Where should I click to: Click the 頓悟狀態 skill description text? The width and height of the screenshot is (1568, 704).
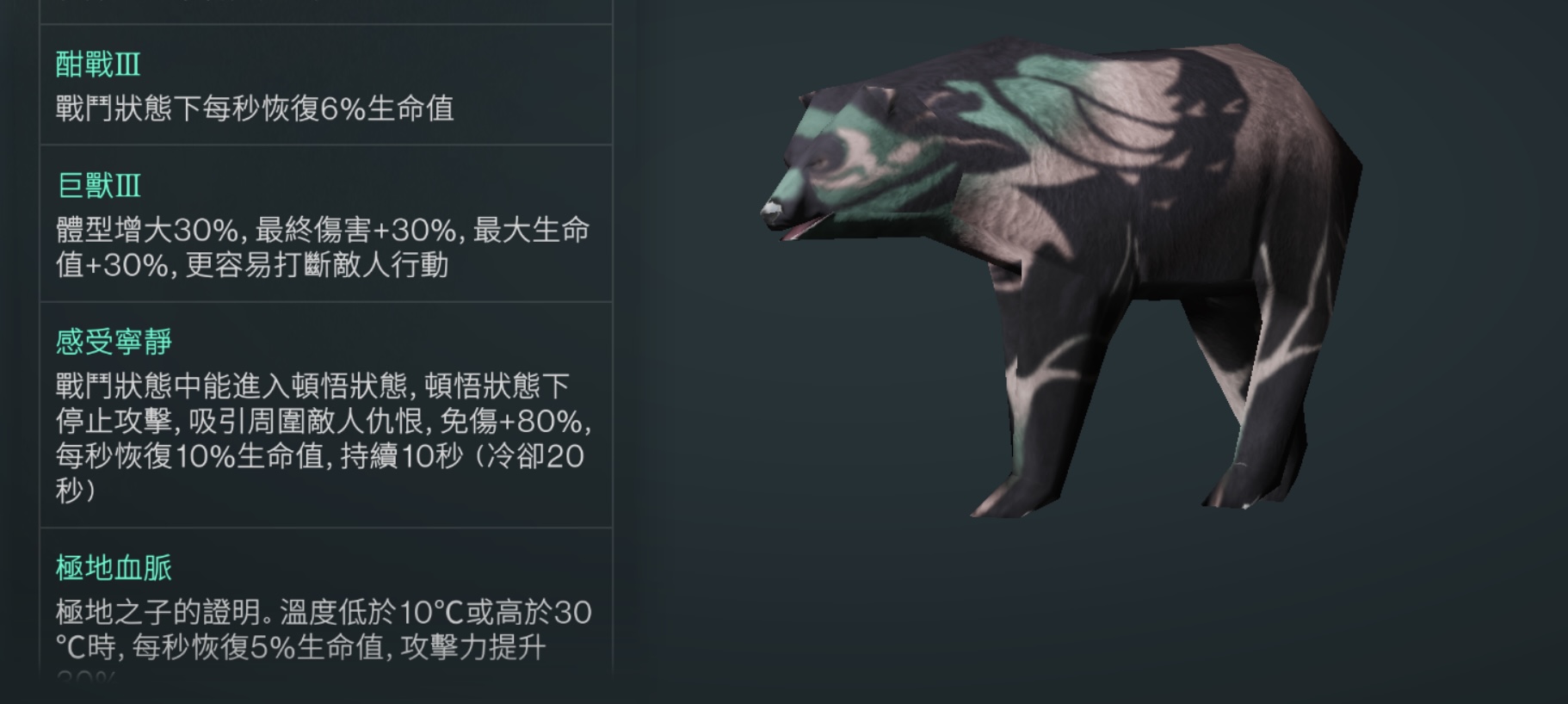coord(323,437)
